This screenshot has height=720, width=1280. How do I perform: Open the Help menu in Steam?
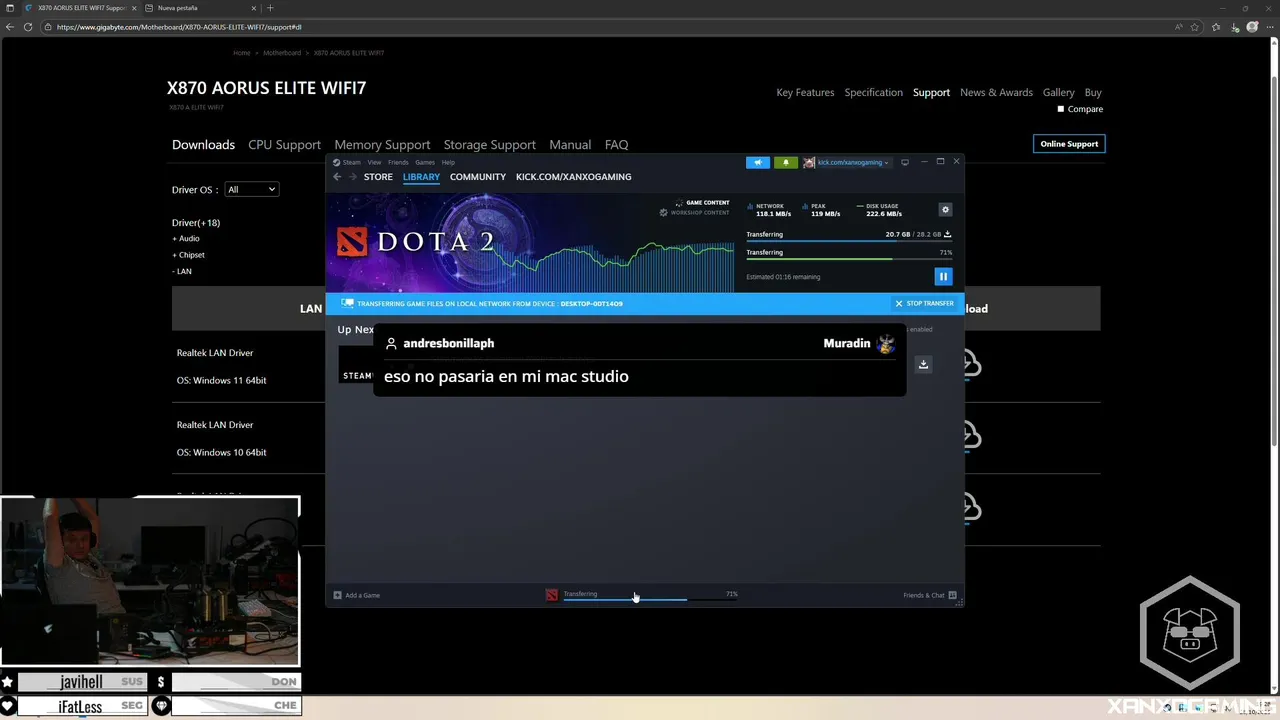[448, 162]
